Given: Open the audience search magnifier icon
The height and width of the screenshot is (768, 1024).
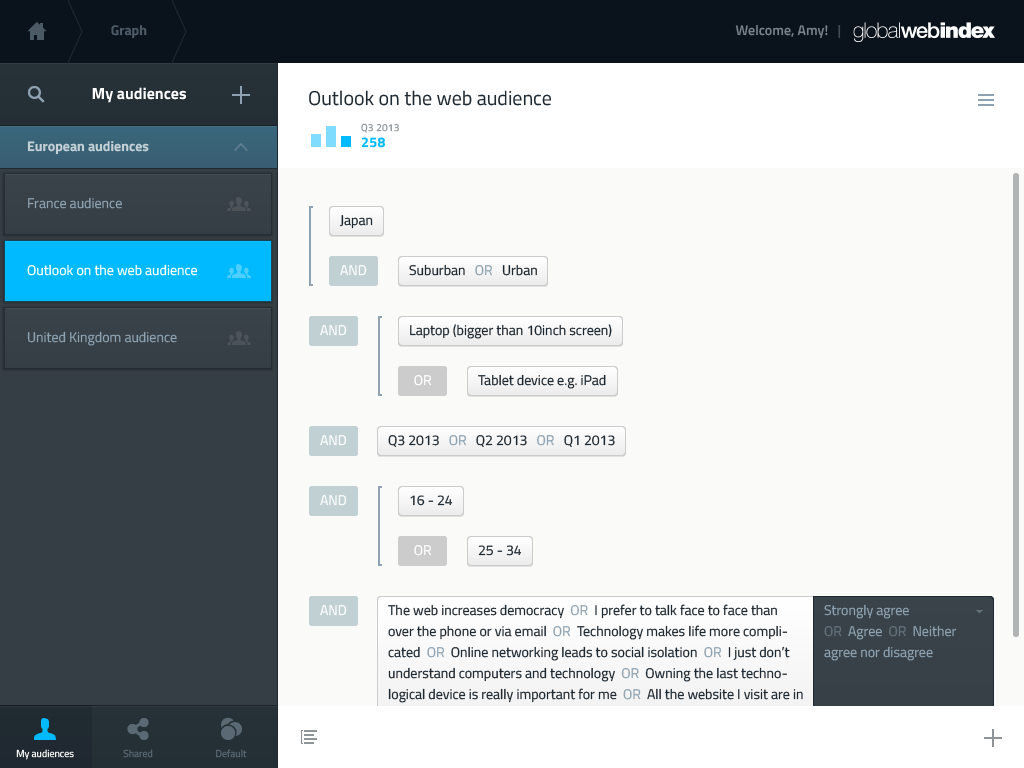Looking at the screenshot, I should coord(36,95).
